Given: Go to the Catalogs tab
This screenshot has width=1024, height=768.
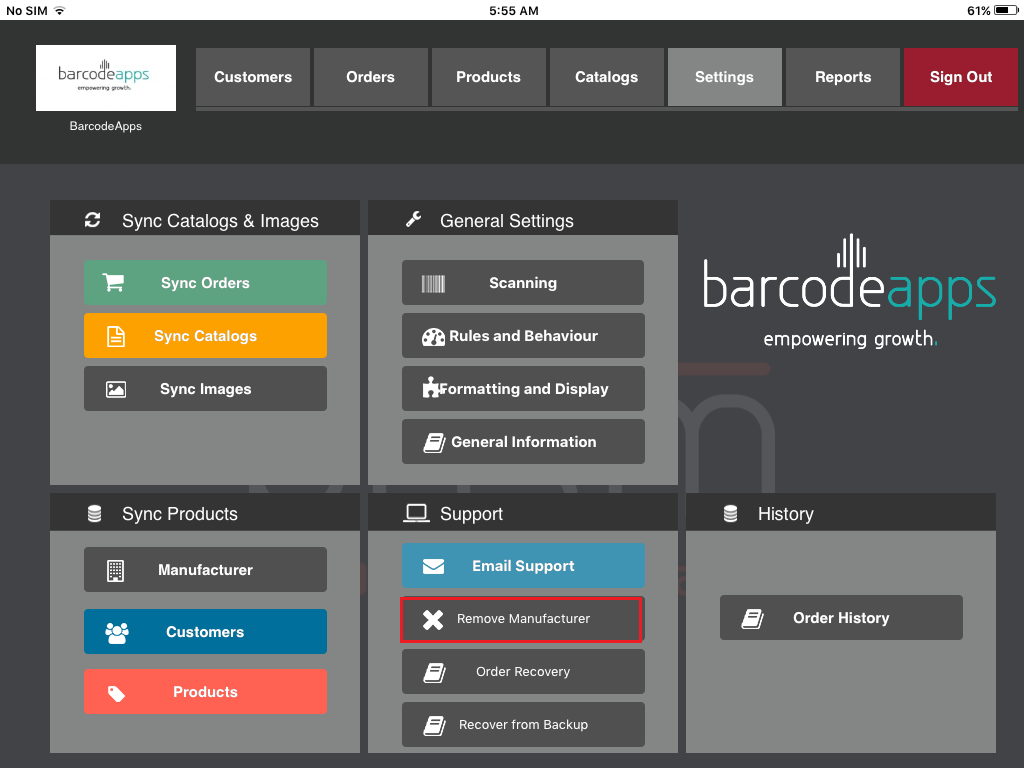Looking at the screenshot, I should (x=607, y=77).
